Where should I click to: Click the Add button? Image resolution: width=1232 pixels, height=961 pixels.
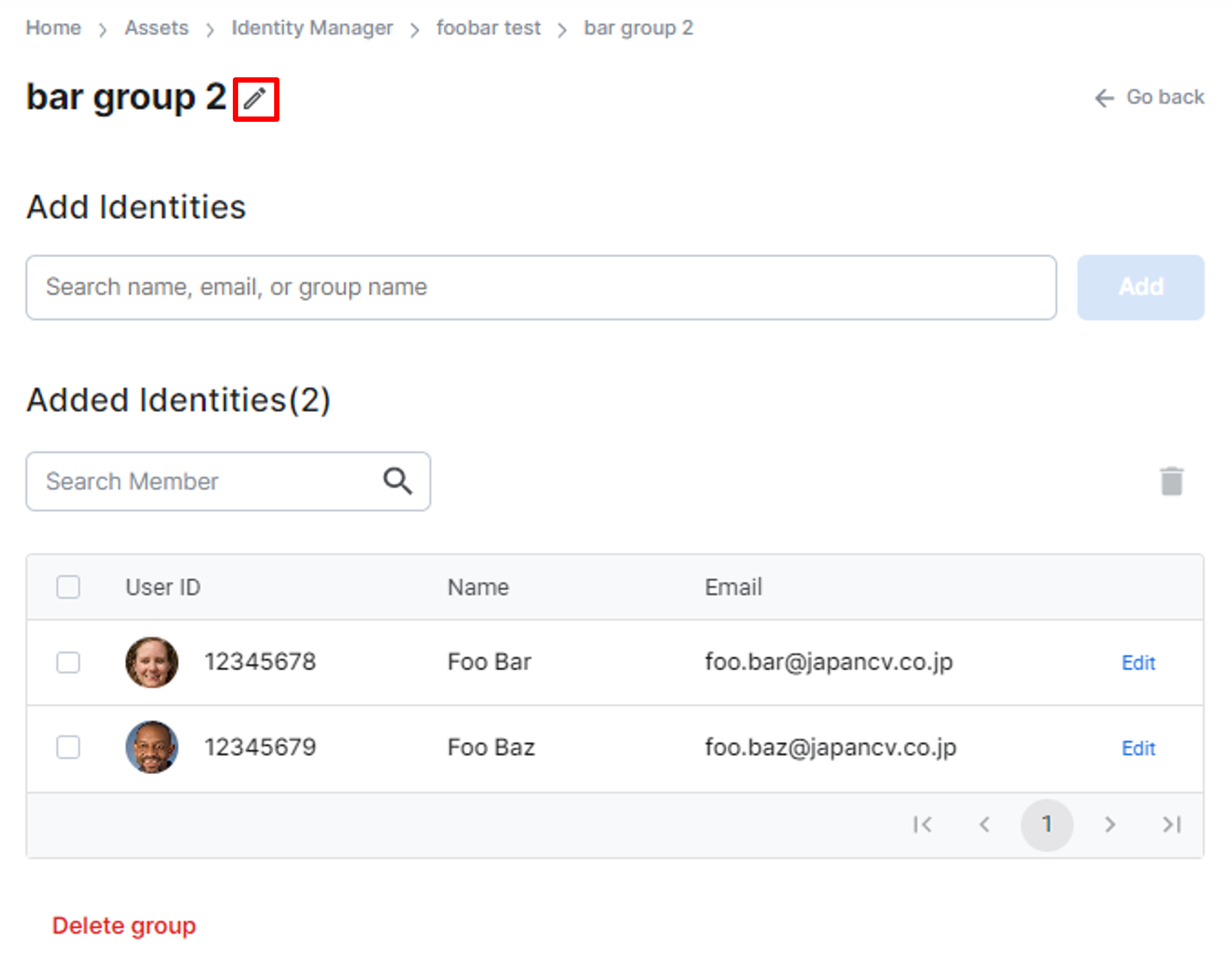pyautogui.click(x=1139, y=286)
